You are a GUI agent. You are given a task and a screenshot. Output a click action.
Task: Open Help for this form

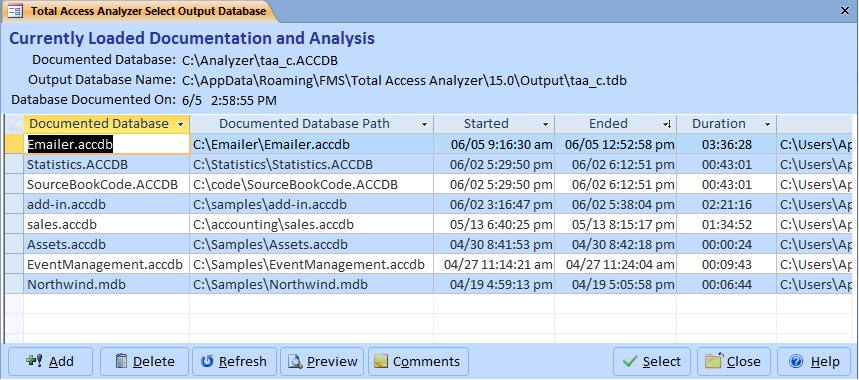(814, 361)
